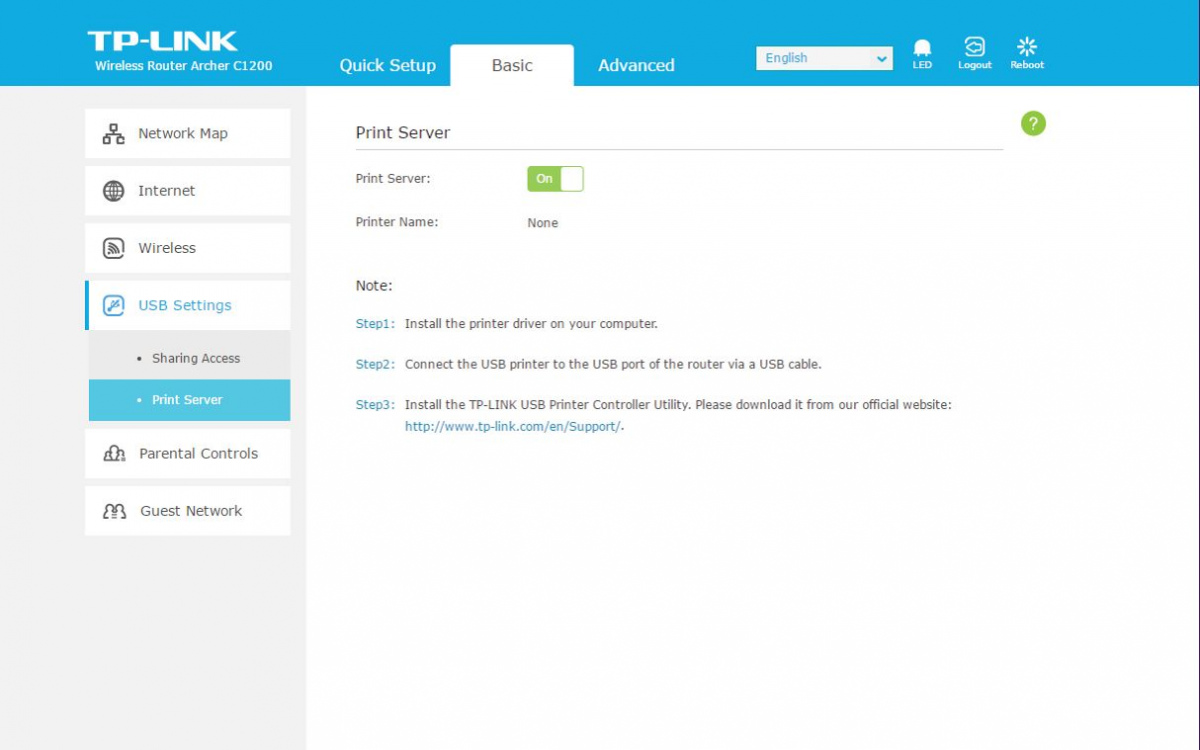Click the 'Step2:' label

376,364
